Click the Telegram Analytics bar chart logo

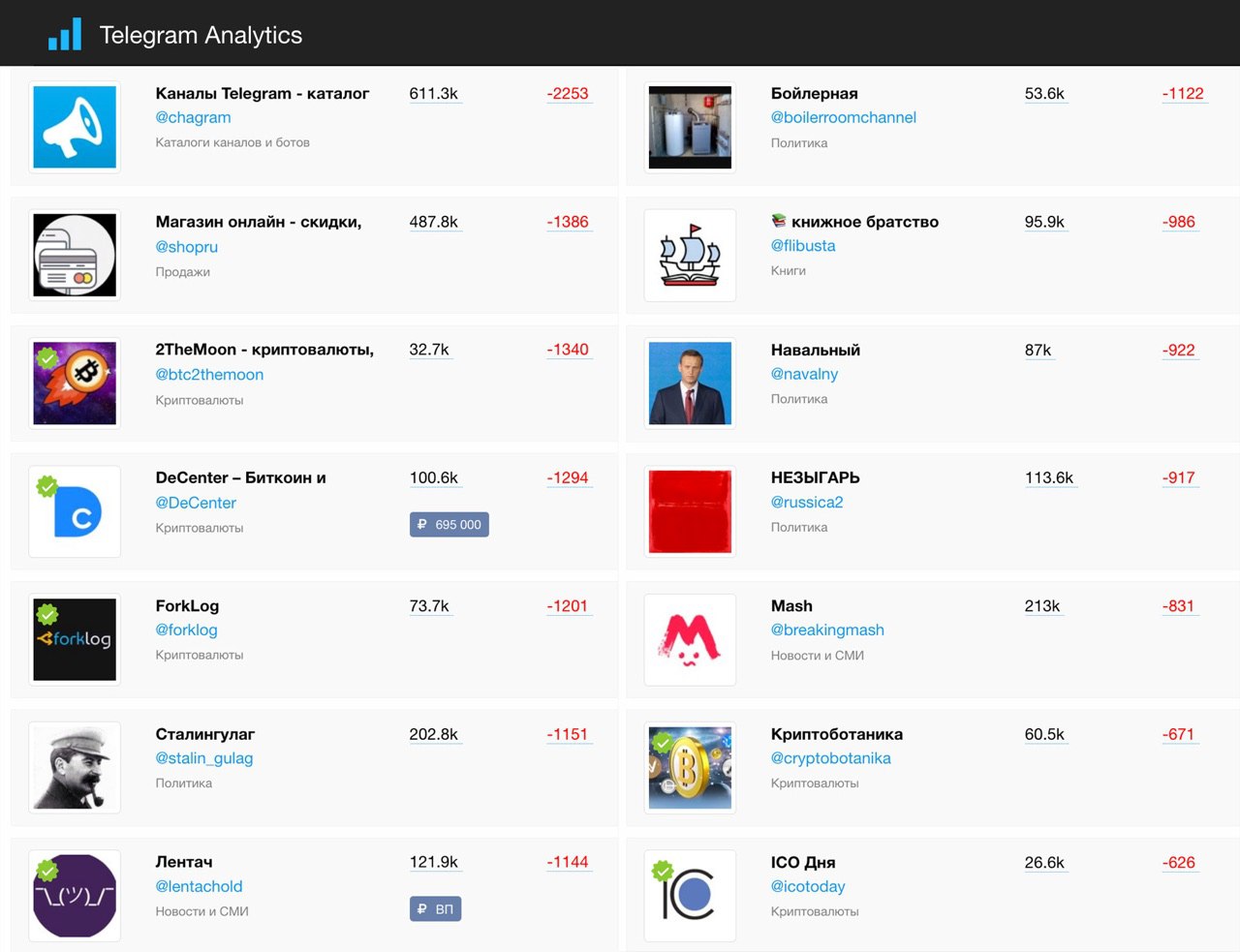65,35
